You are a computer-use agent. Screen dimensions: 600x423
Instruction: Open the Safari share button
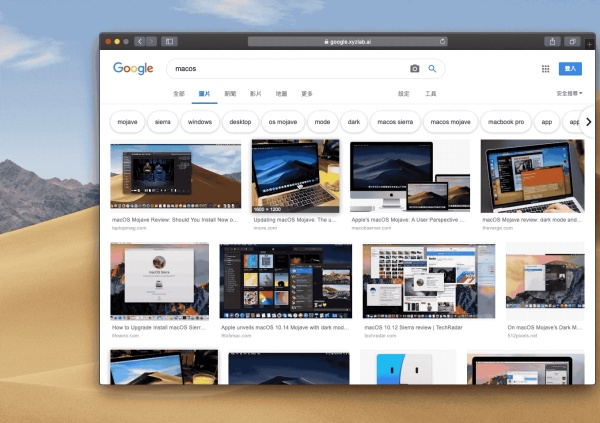click(x=552, y=41)
